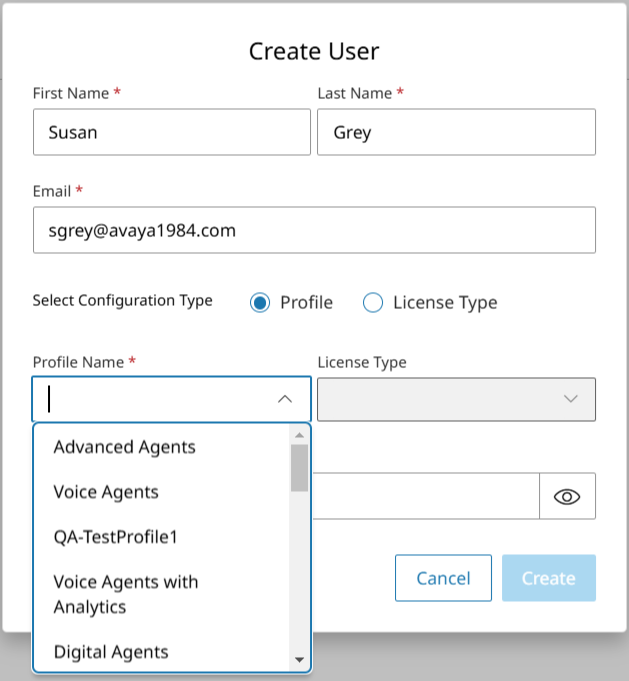629x681 pixels.
Task: Click the Email field with sgrey@avaya1984.com
Action: click(x=314, y=230)
